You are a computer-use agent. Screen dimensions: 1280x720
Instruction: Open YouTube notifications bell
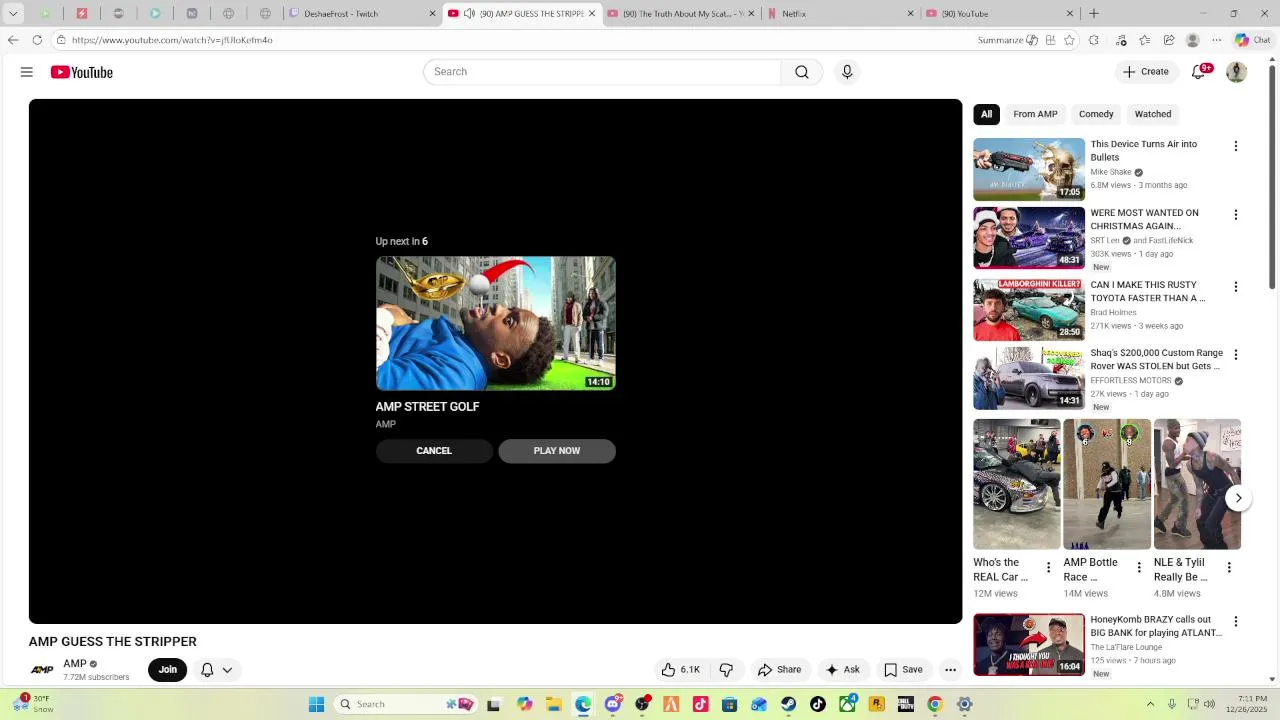click(x=1199, y=72)
